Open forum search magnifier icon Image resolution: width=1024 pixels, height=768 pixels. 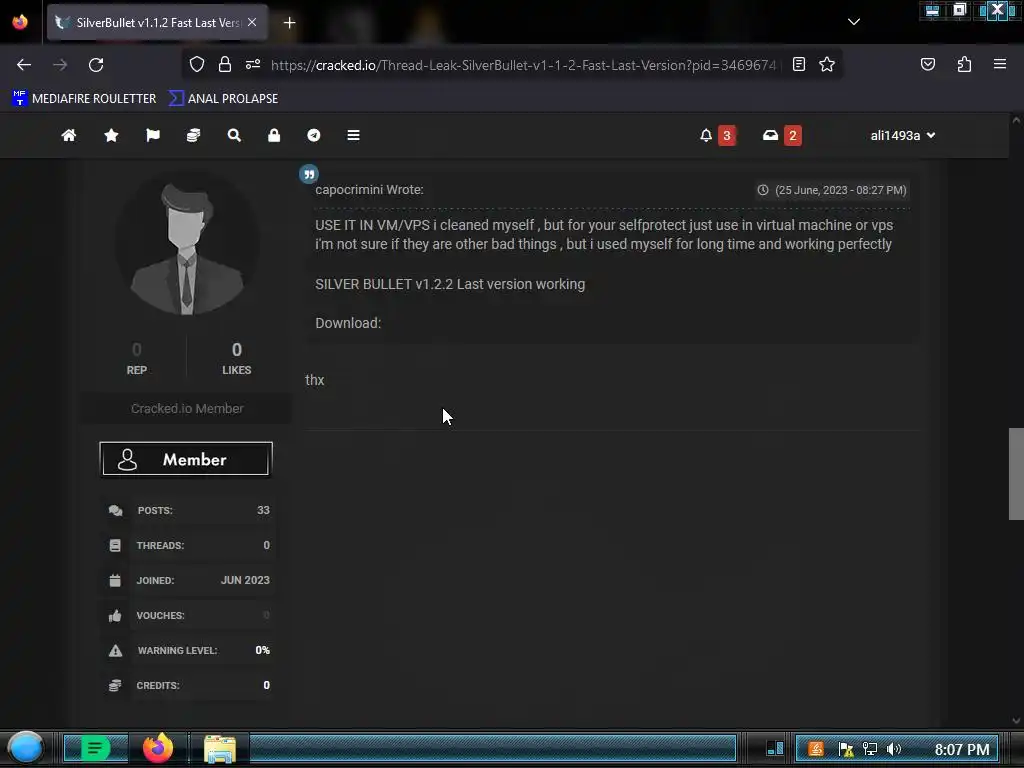[x=234, y=135]
